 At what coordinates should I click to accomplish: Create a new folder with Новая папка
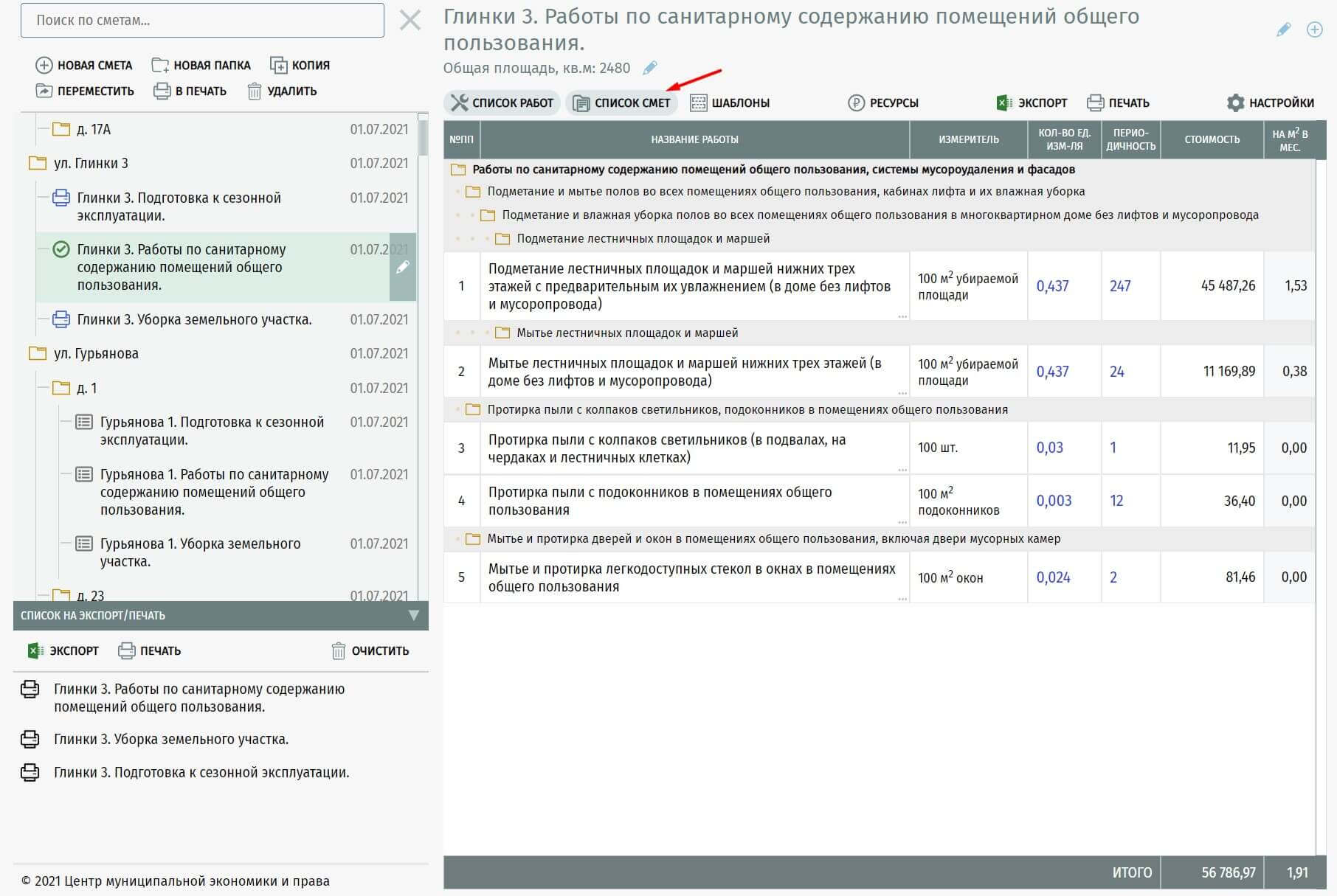tap(201, 65)
